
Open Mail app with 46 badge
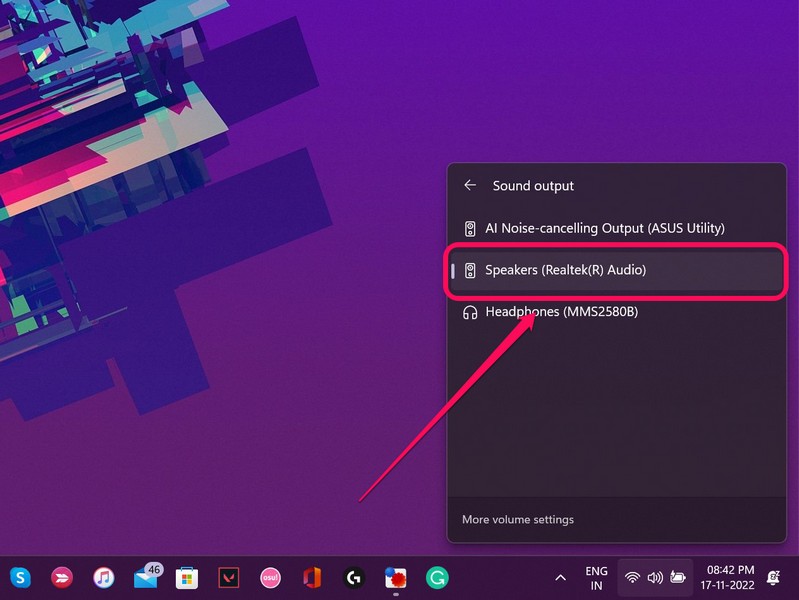pos(146,577)
